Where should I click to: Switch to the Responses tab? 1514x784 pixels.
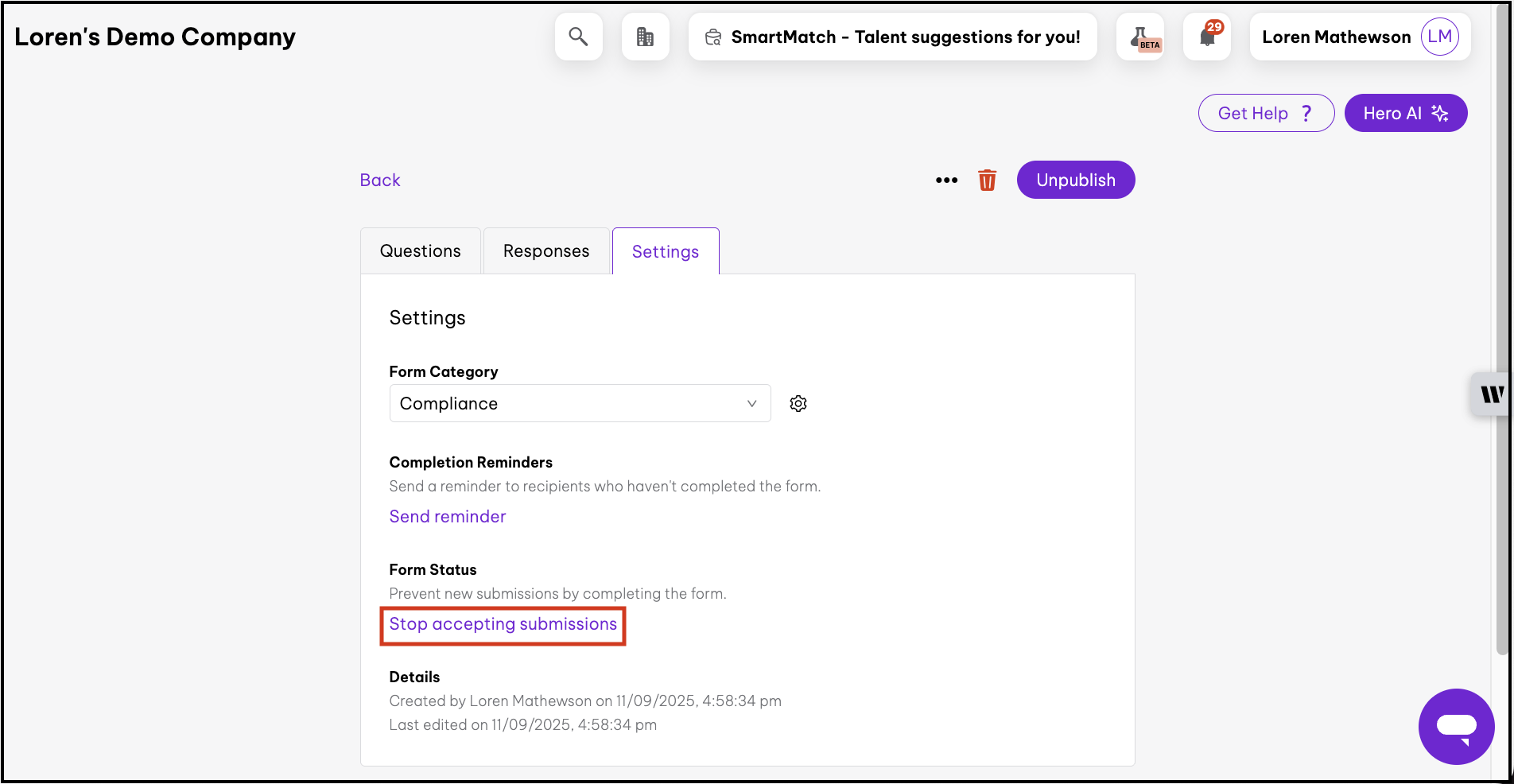pyautogui.click(x=546, y=251)
